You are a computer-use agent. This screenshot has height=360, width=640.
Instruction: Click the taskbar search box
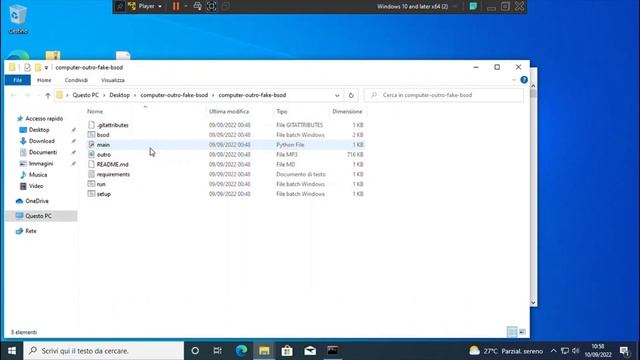[104, 351]
